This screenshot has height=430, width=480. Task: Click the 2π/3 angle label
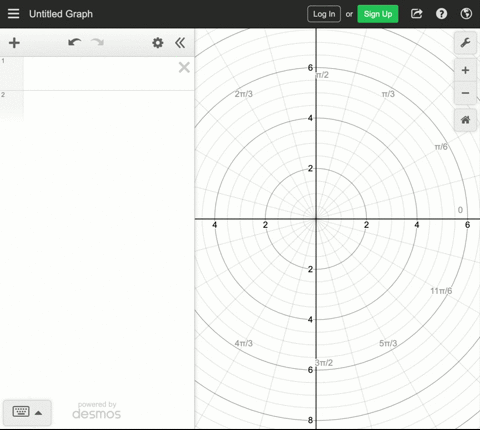tap(244, 94)
